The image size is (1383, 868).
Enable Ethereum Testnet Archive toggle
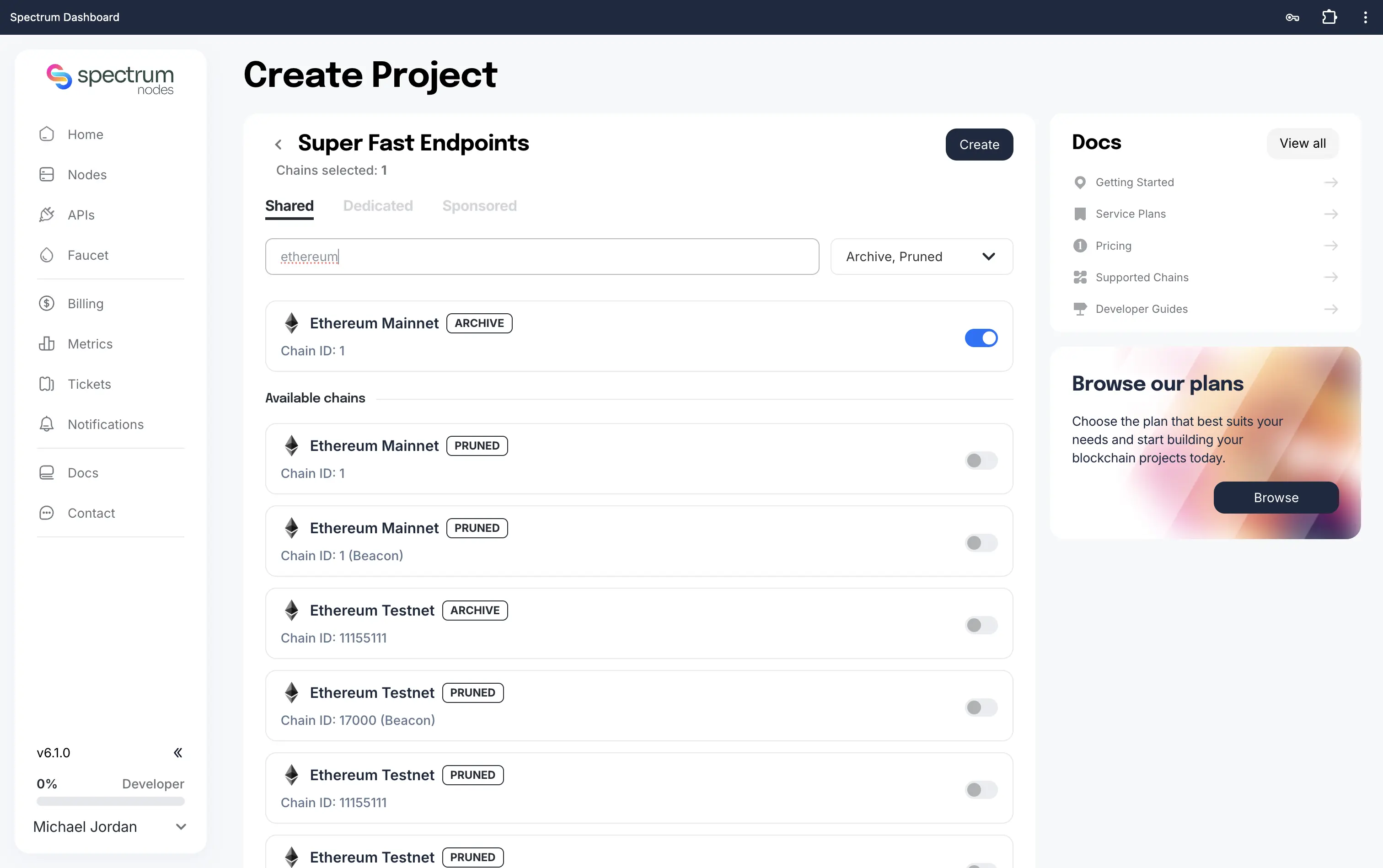tap(981, 625)
